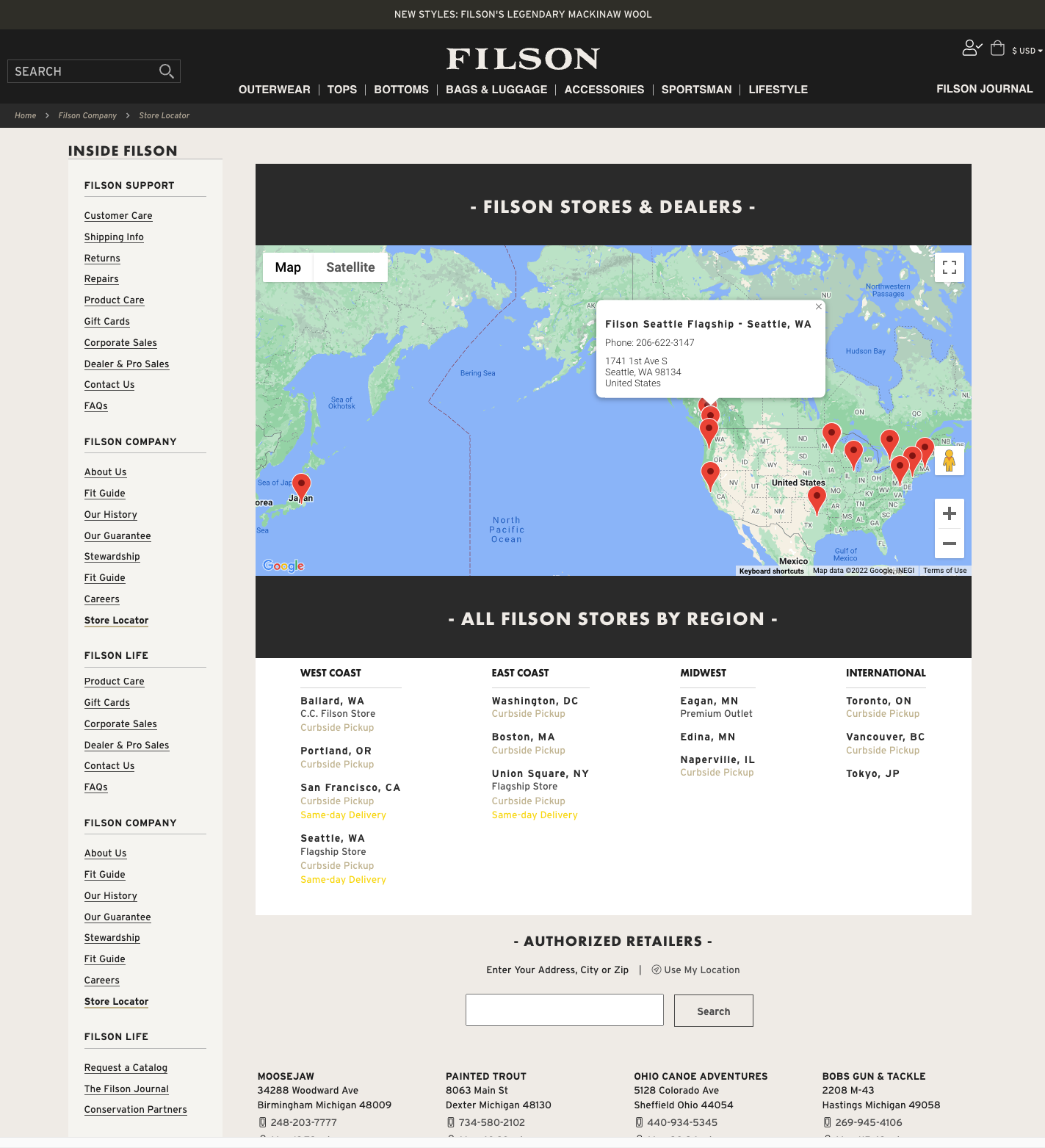Expand the $ USD currency dropdown
Viewport: 1045px width, 1148px height.
1027,51
